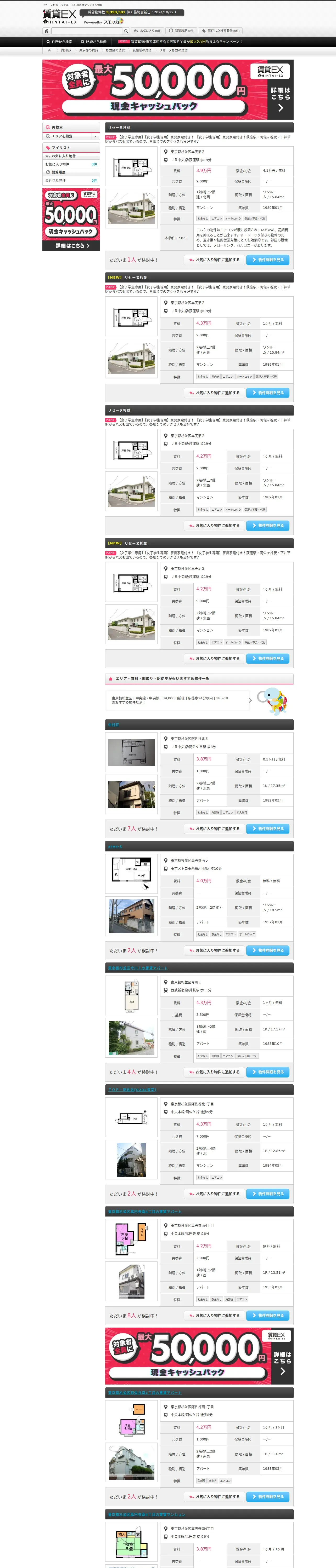336x1568 pixels.
Task: Open the 中村荘 listing title link
Action: (x=113, y=725)
